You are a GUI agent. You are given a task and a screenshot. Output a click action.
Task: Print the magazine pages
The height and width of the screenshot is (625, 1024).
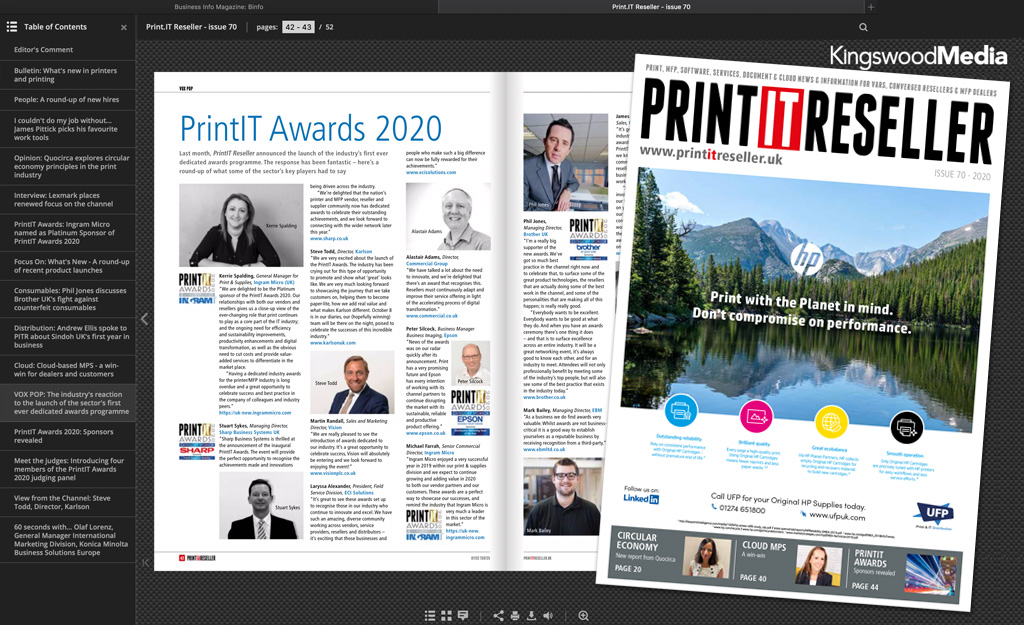click(515, 616)
